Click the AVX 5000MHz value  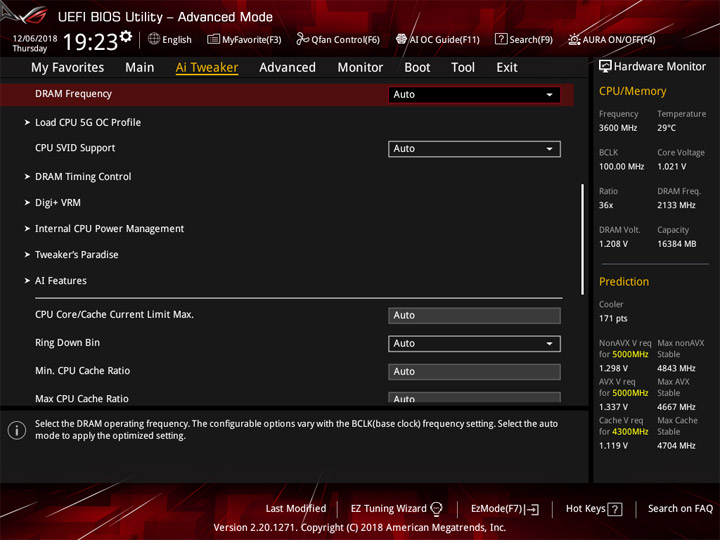pyautogui.click(x=630, y=393)
